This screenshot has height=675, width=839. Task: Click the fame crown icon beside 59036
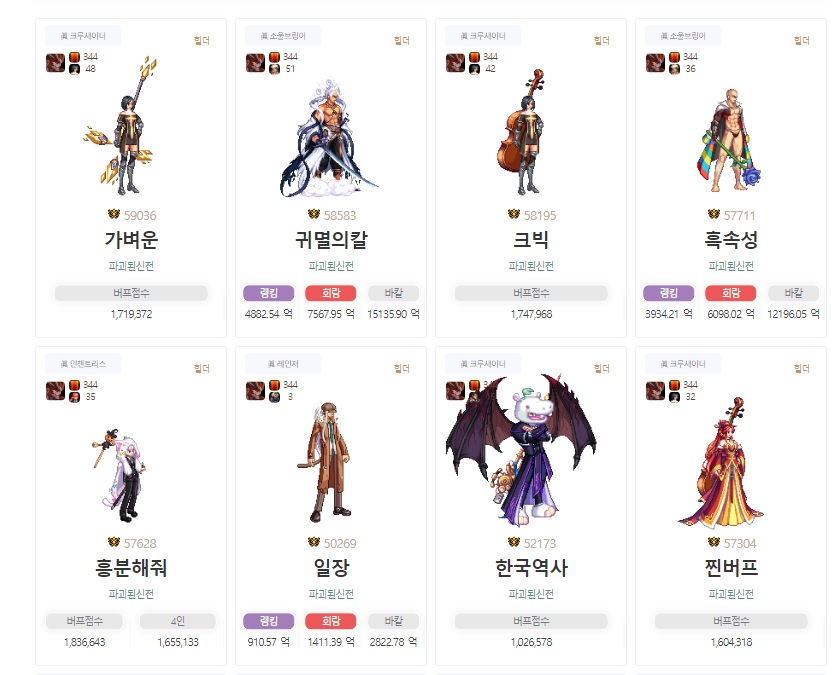pyautogui.click(x=113, y=214)
